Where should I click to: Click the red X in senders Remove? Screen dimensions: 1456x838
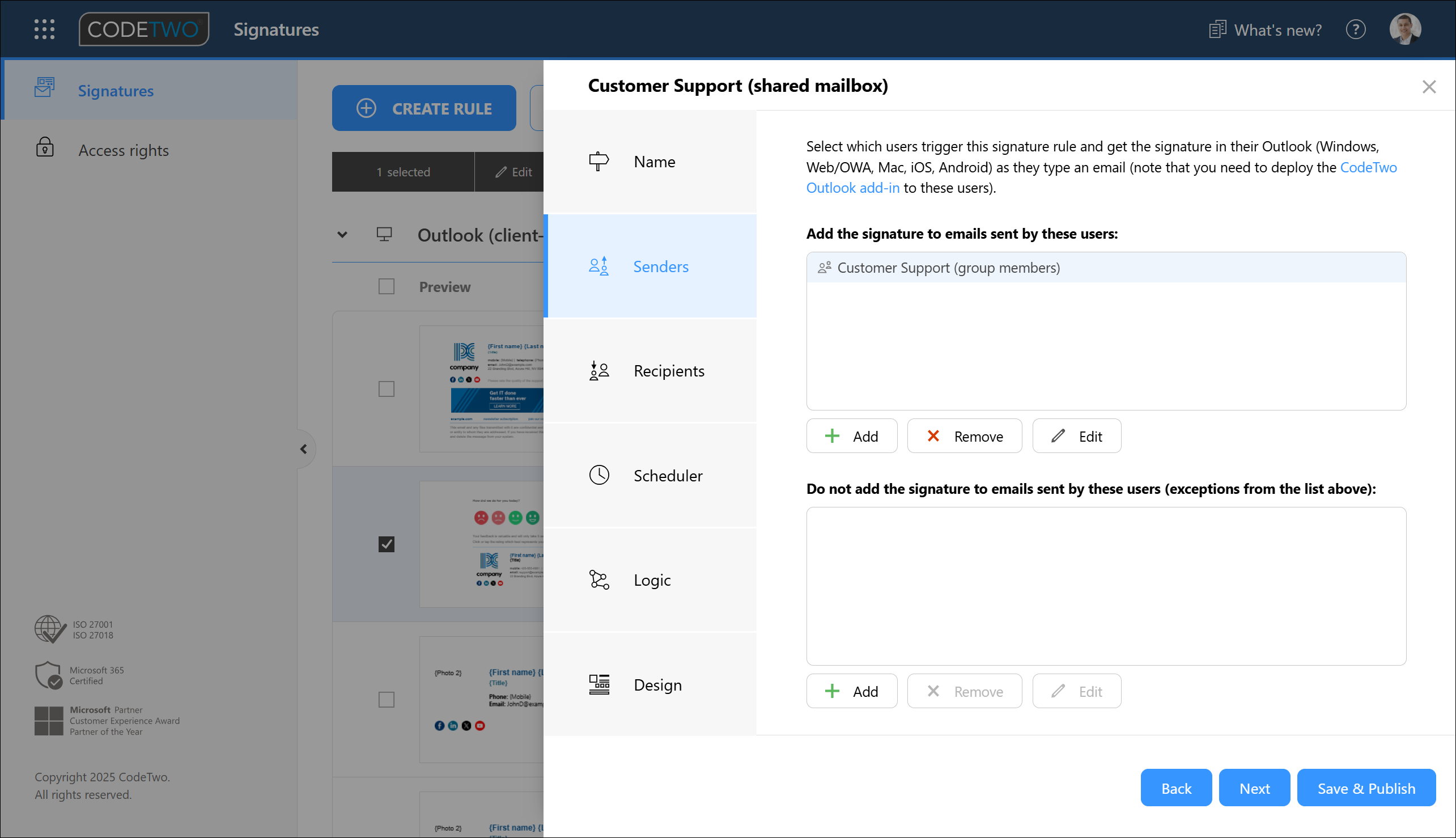pos(933,436)
